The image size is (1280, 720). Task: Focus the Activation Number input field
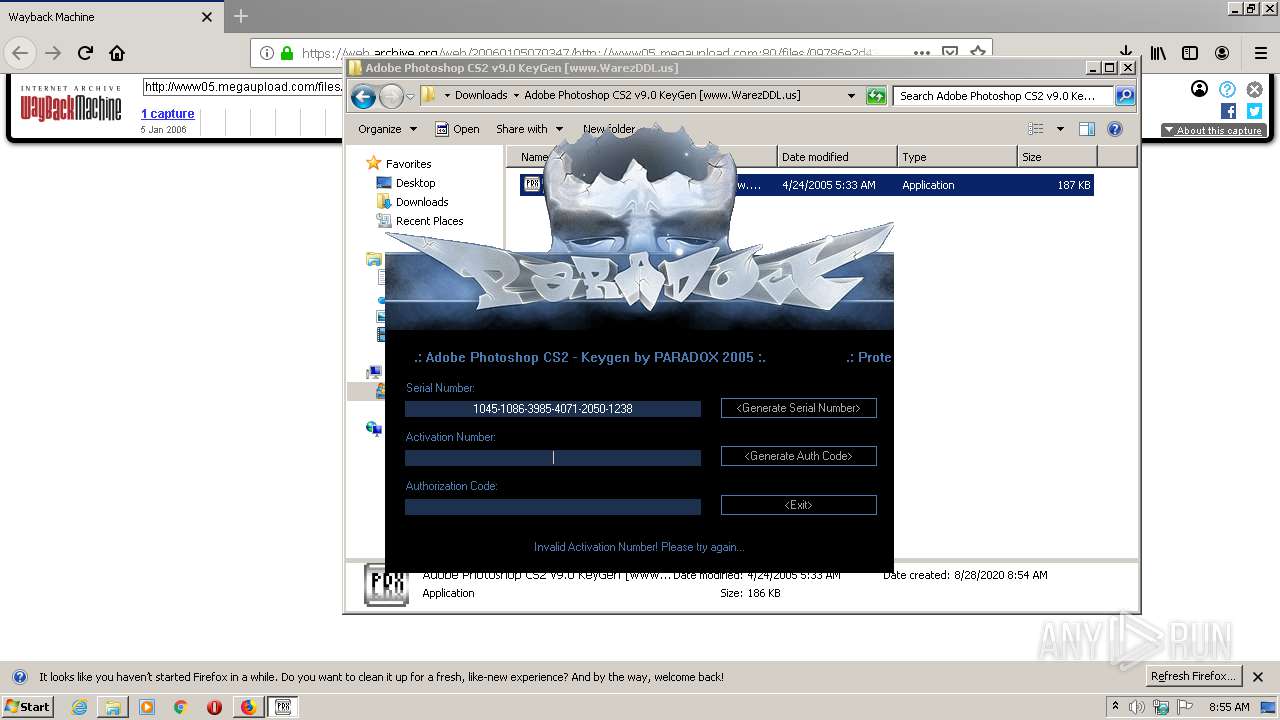click(x=553, y=458)
